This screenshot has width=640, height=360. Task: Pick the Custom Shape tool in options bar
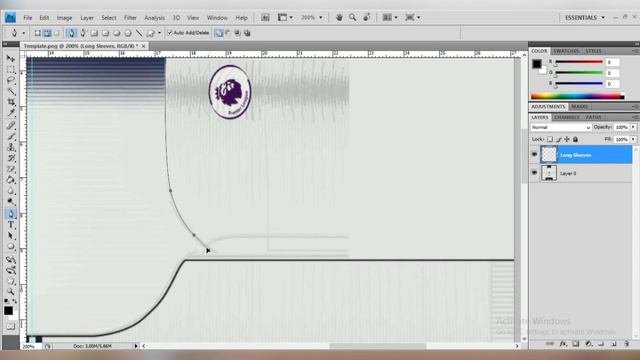(151, 33)
